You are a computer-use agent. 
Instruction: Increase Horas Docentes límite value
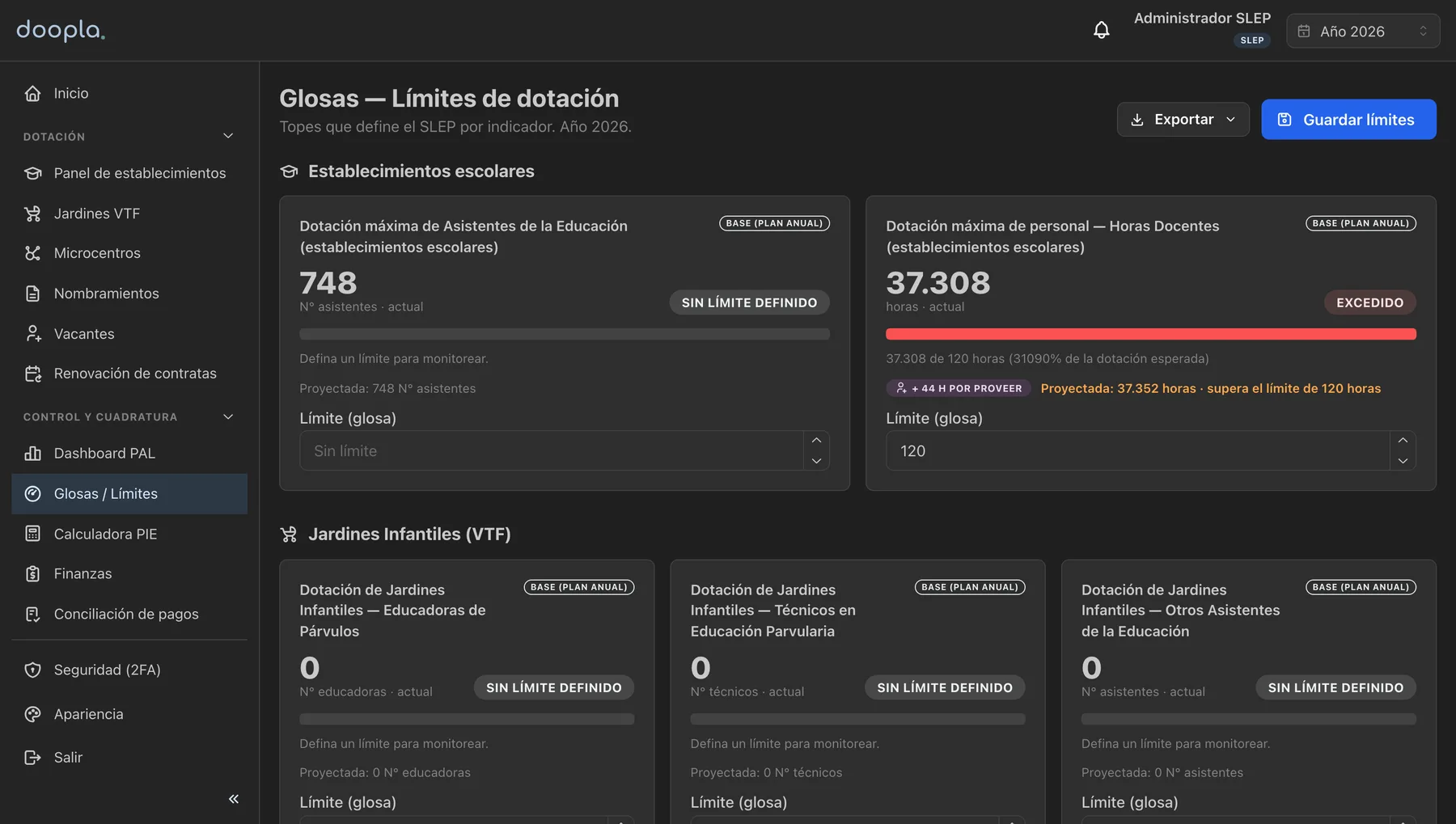point(1403,441)
